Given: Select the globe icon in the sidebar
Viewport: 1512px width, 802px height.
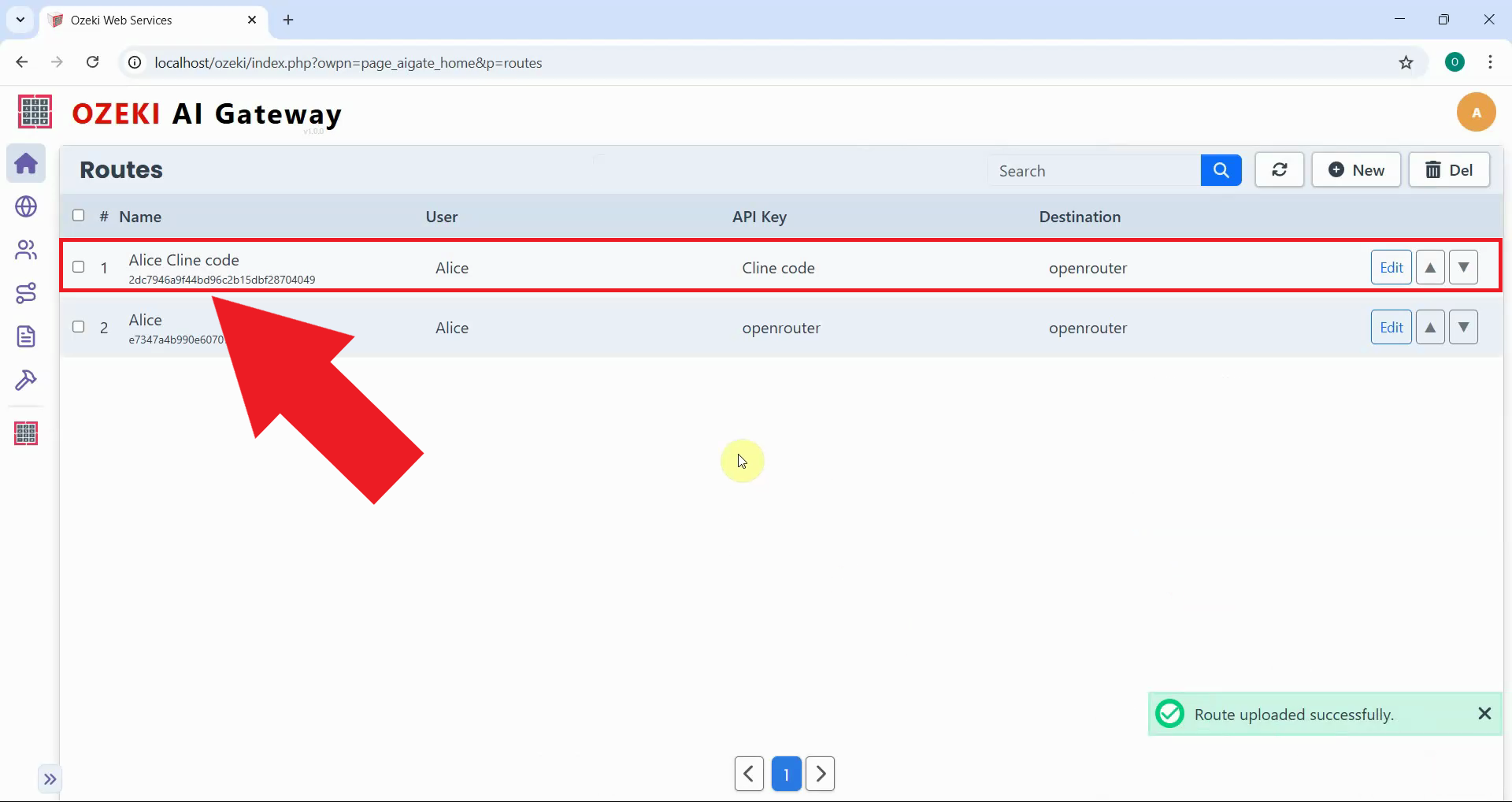Looking at the screenshot, I should 26,207.
